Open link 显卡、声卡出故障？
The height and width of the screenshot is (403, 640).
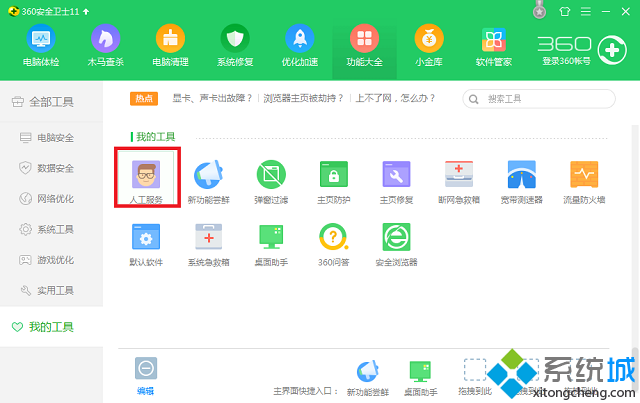tap(212, 98)
